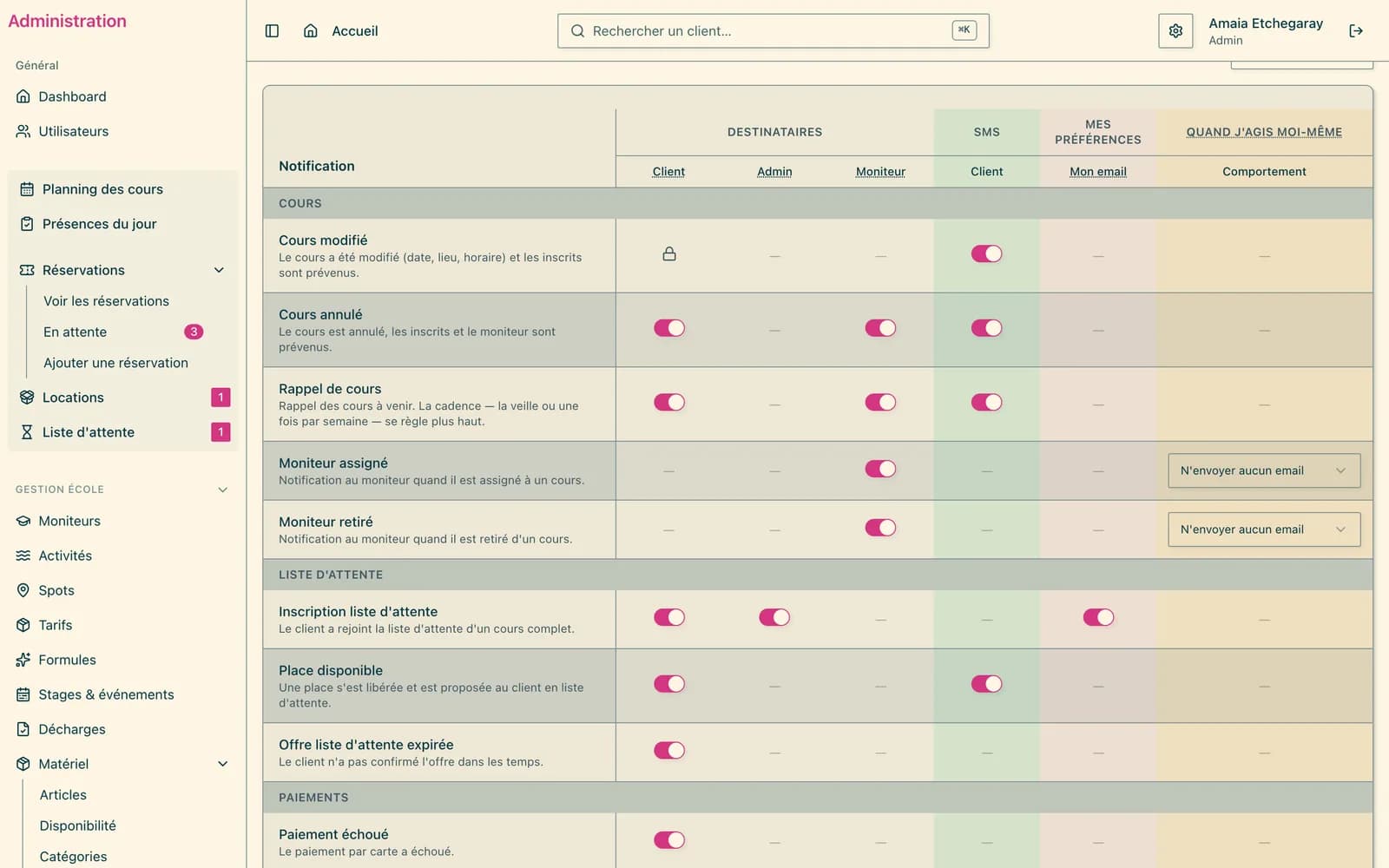Collapse the Matériel submenu chevron
Screen dimensions: 1389x868
[222, 764]
